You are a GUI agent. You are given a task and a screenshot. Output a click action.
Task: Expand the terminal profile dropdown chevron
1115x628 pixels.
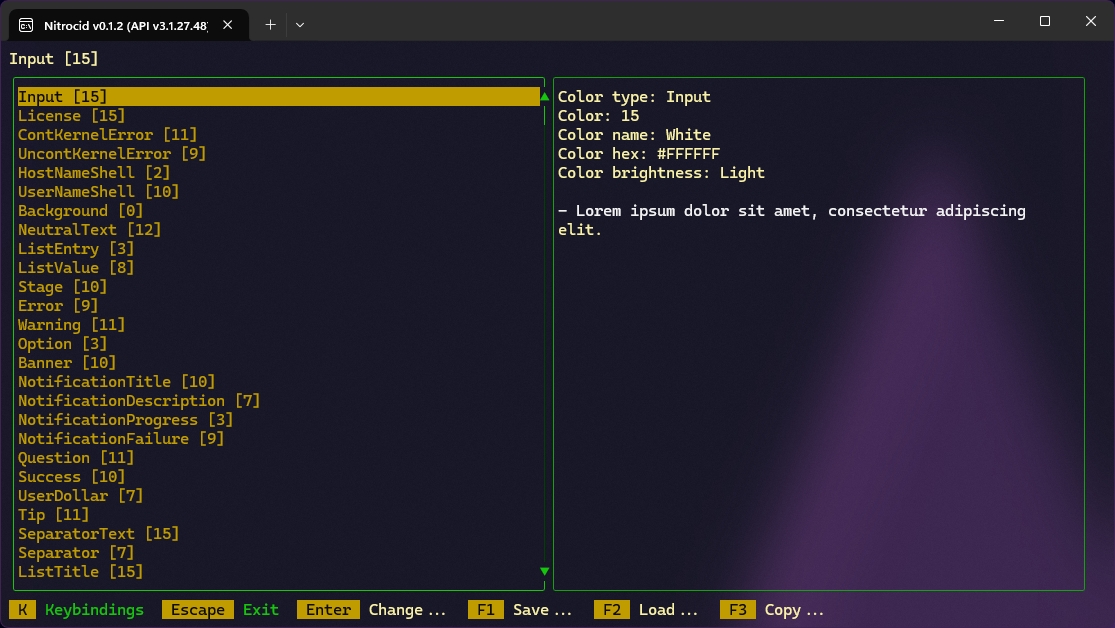point(299,24)
